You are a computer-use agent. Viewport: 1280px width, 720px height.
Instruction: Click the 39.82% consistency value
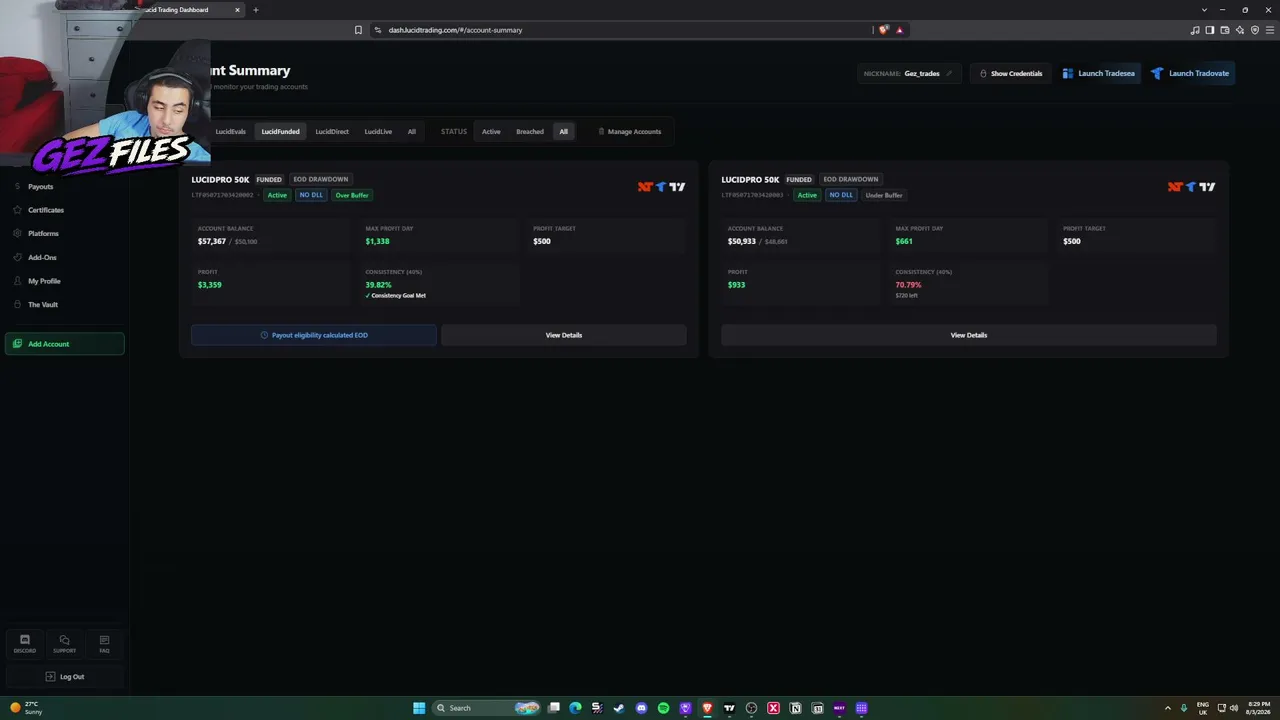coord(378,285)
